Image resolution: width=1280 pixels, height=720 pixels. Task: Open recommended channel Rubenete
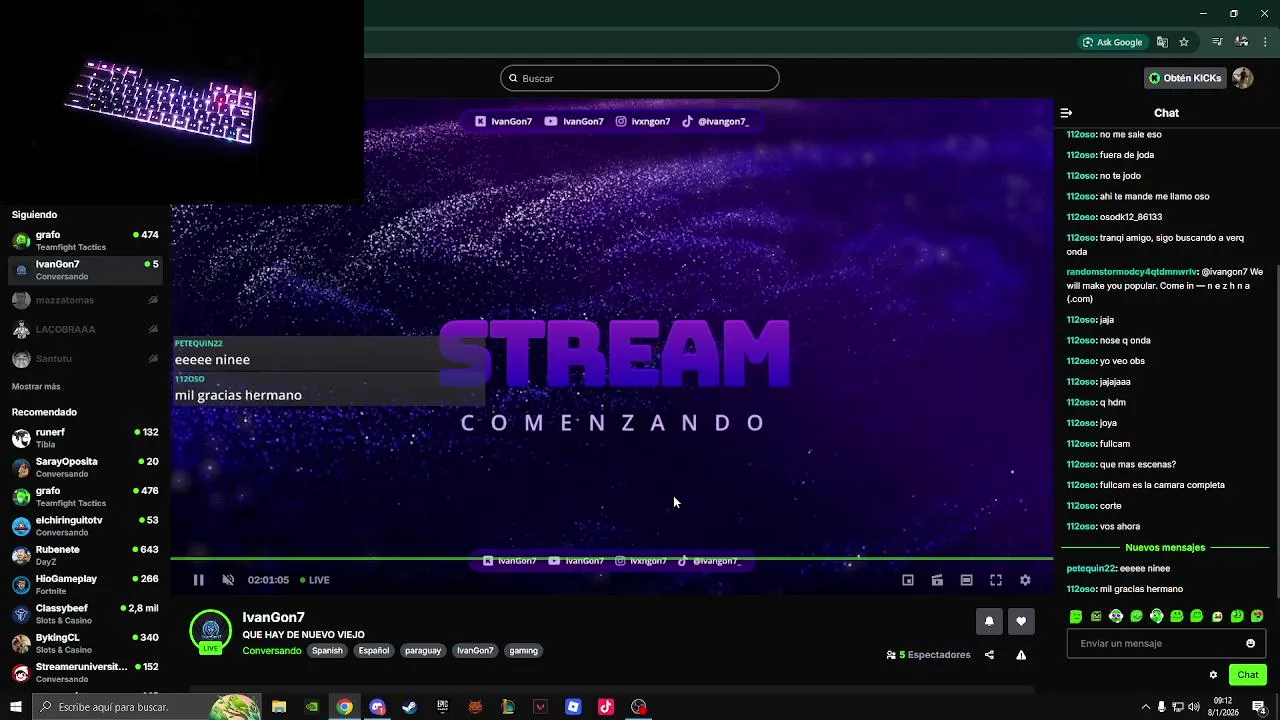(85, 555)
